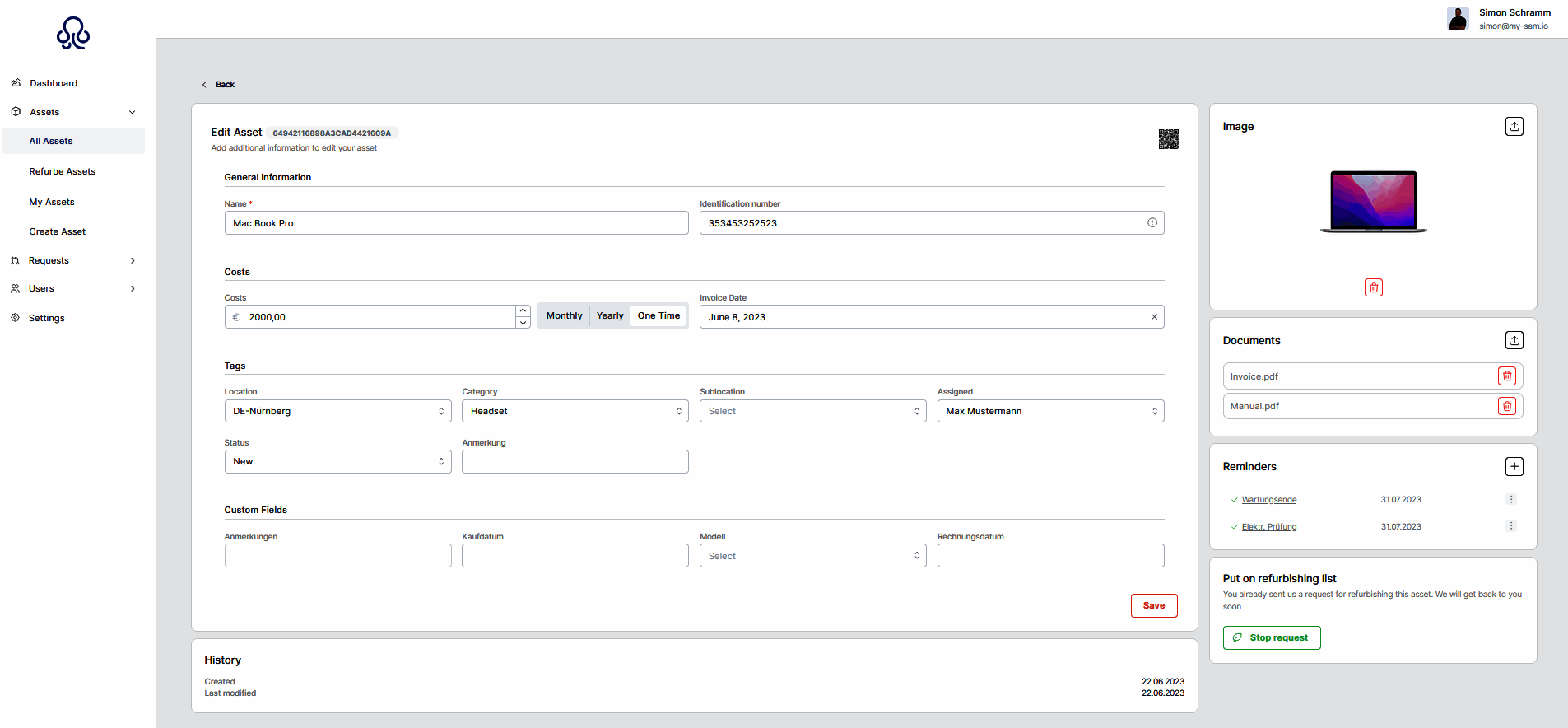Open the asset QR code icon
1568x728 pixels.
1168,139
